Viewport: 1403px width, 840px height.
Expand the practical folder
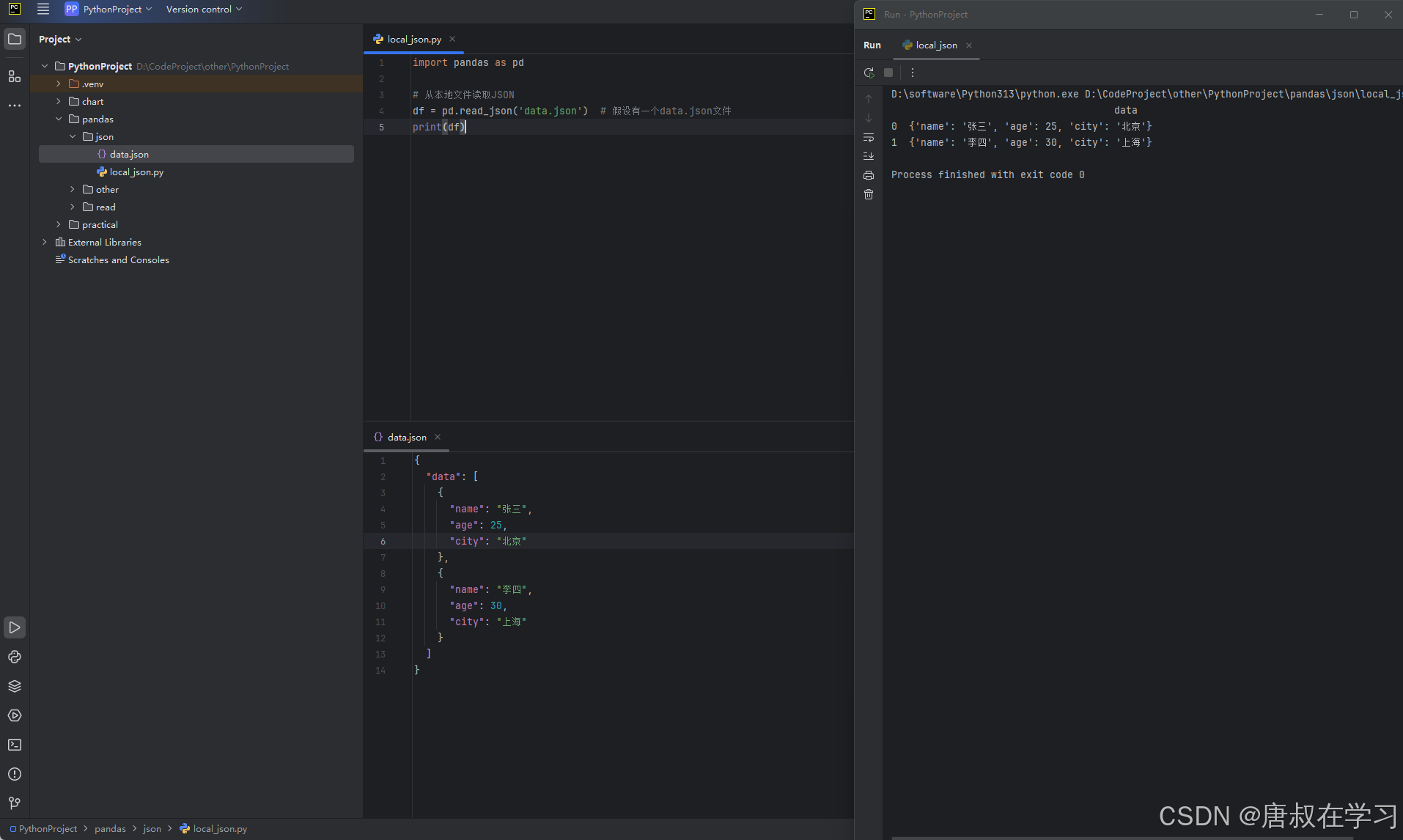click(x=59, y=224)
